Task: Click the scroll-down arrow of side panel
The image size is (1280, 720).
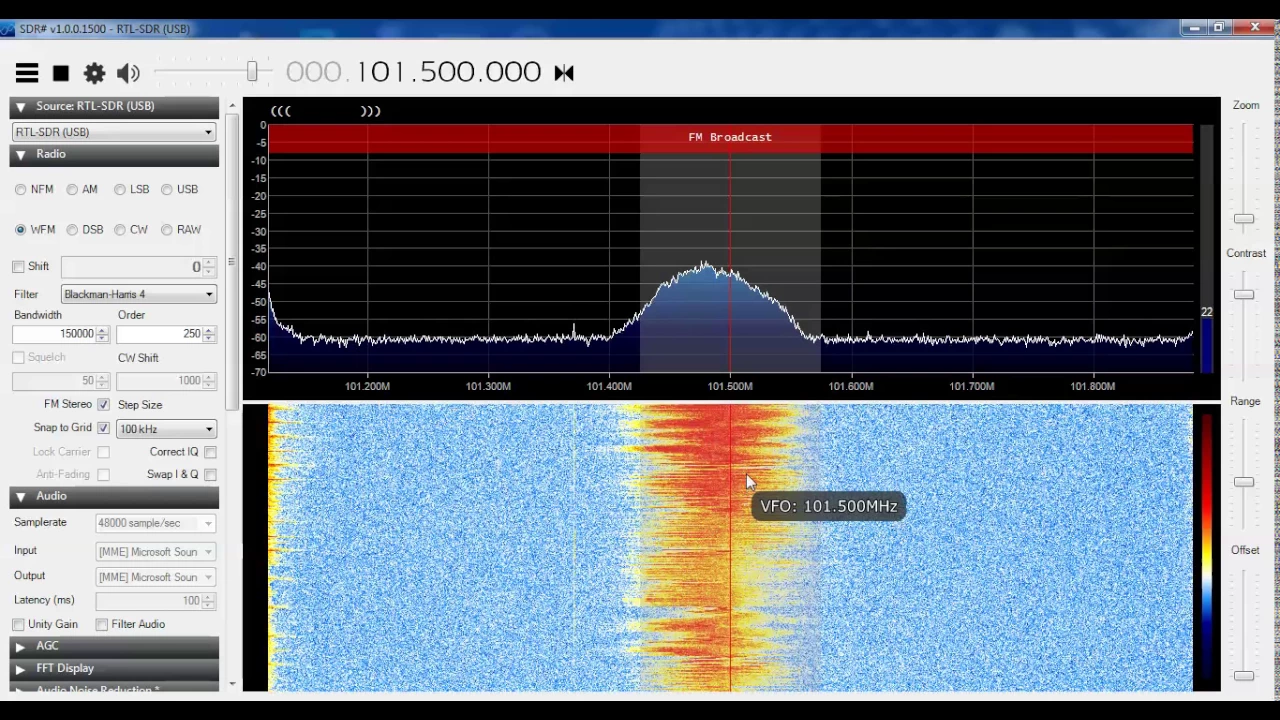Action: [233, 685]
